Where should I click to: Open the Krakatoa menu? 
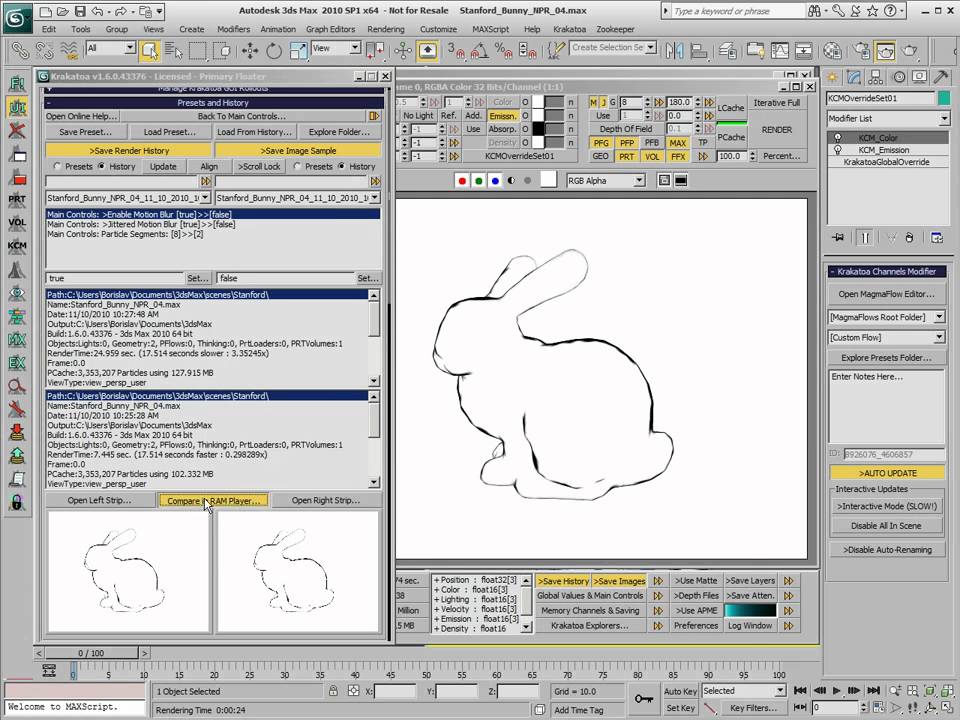click(x=569, y=29)
